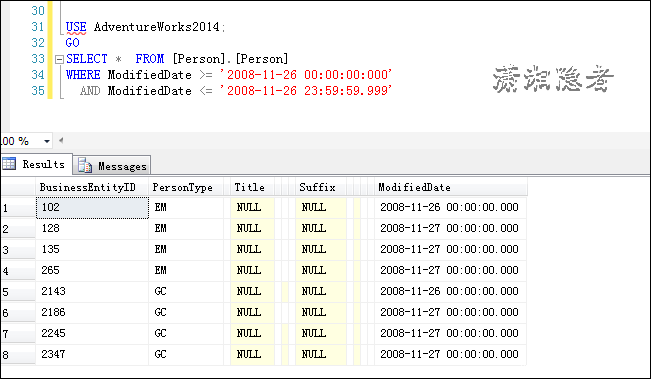
Task: Click the horizontal scroll left arrow
Action: tap(61, 140)
